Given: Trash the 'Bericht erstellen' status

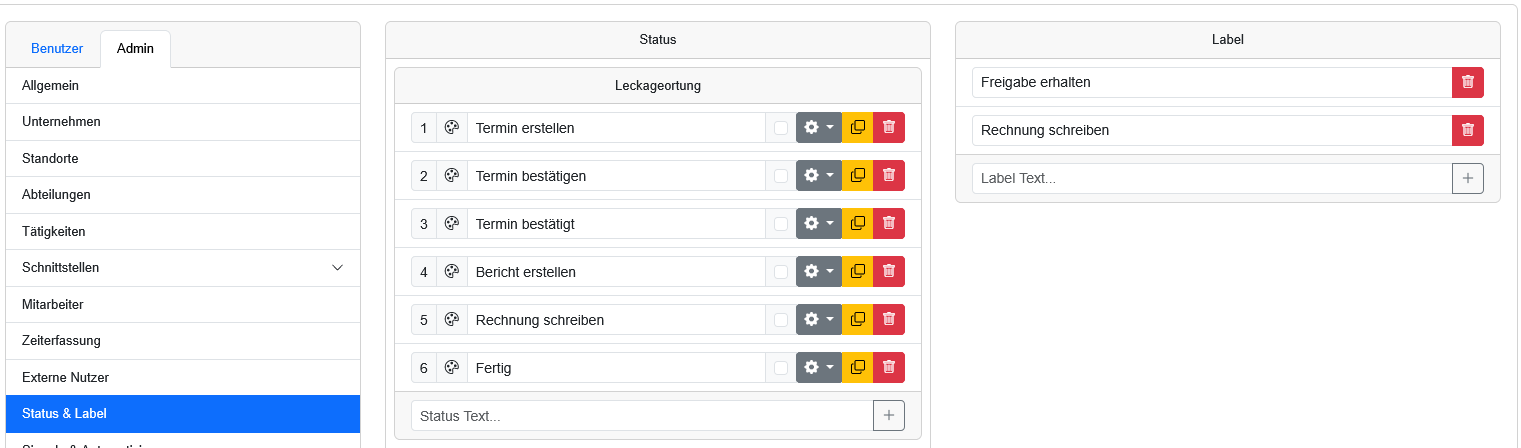Looking at the screenshot, I should [889, 272].
